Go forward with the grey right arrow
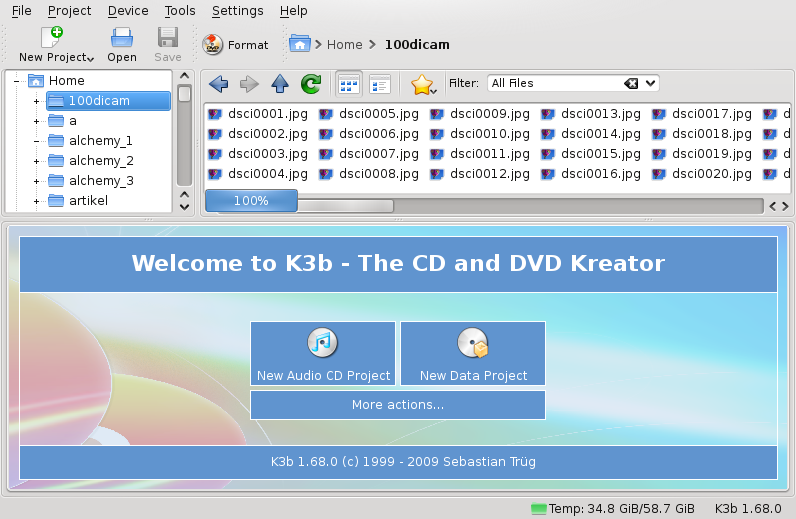Screen dimensions: 796x519 click(x=249, y=84)
